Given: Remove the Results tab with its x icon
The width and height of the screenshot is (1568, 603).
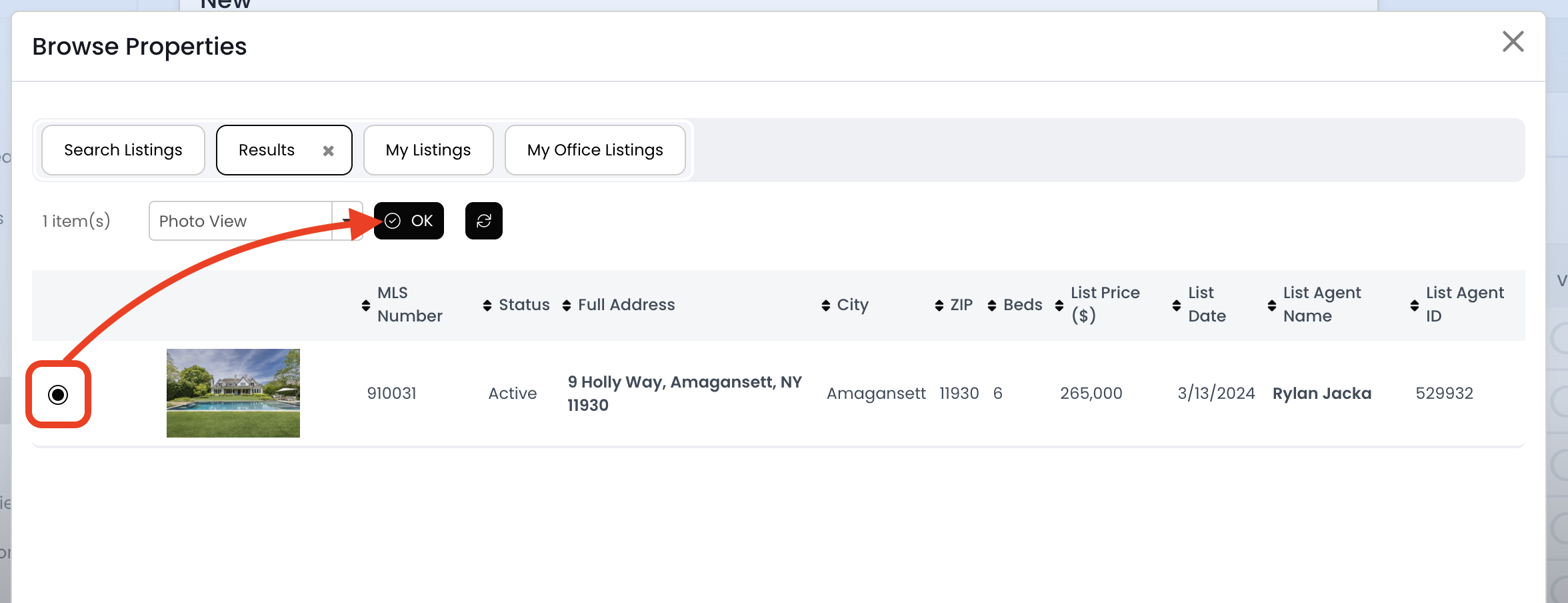Looking at the screenshot, I should [x=328, y=151].
